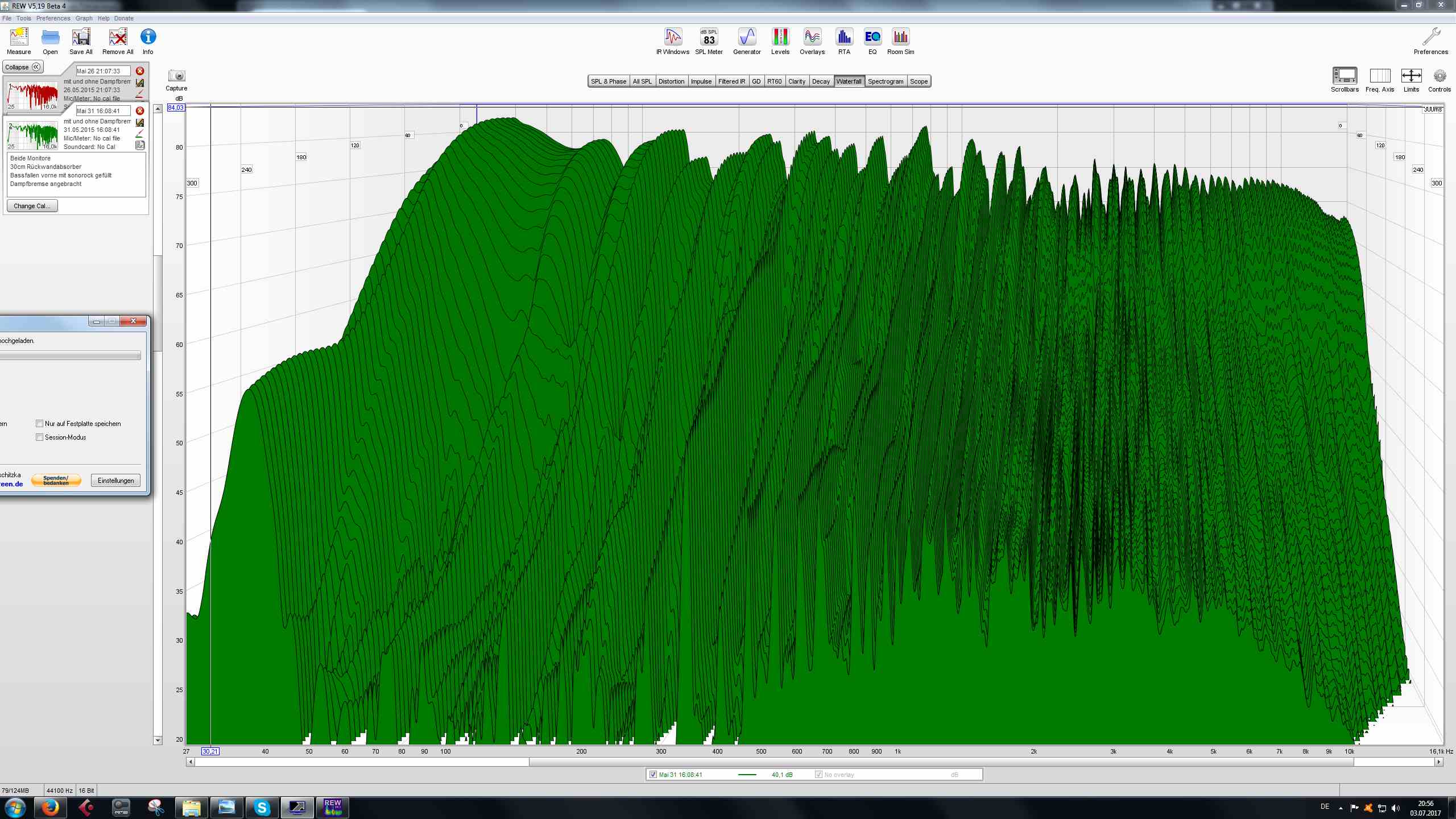Open the Help menu
This screenshot has height=819, width=1456.
click(104, 18)
